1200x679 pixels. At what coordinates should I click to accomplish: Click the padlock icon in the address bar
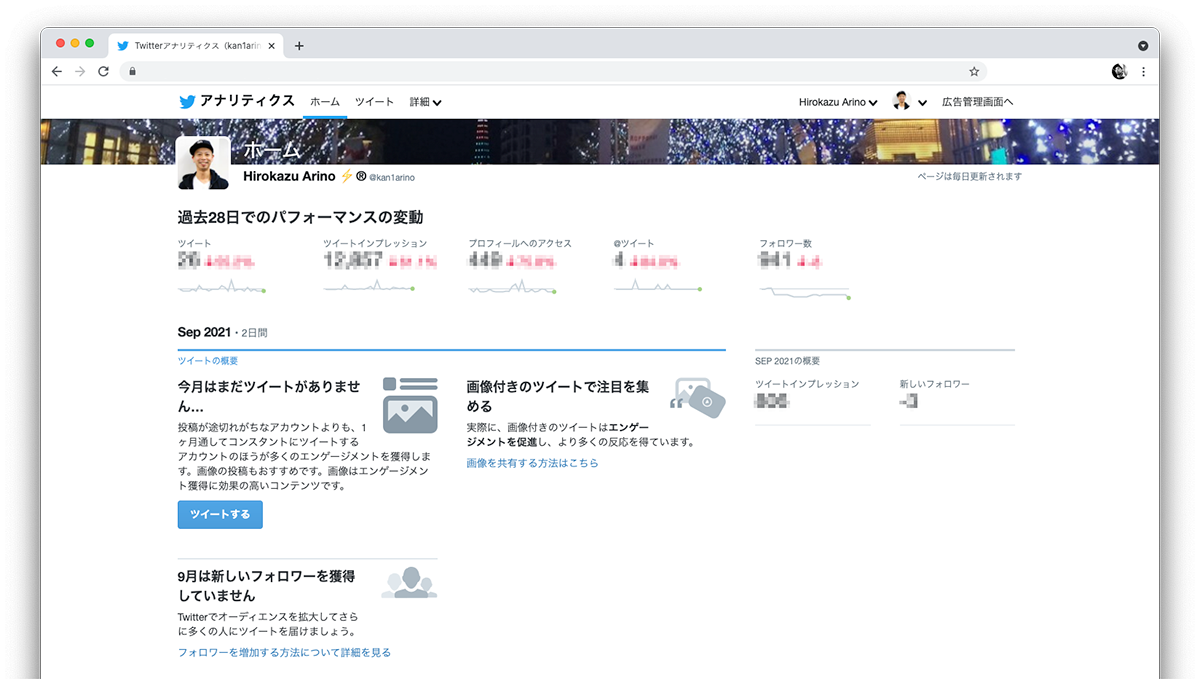coord(131,72)
